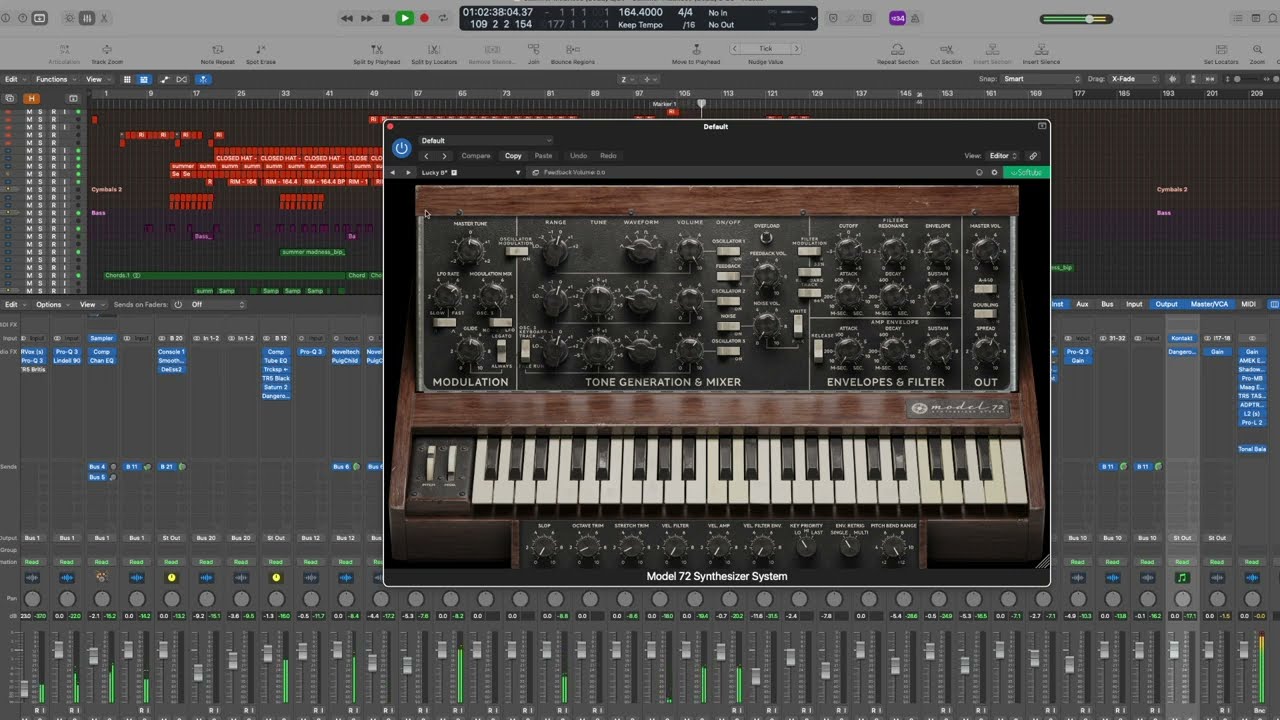Click the Play button in the transport
This screenshot has width=1280, height=720.
click(x=404, y=18)
